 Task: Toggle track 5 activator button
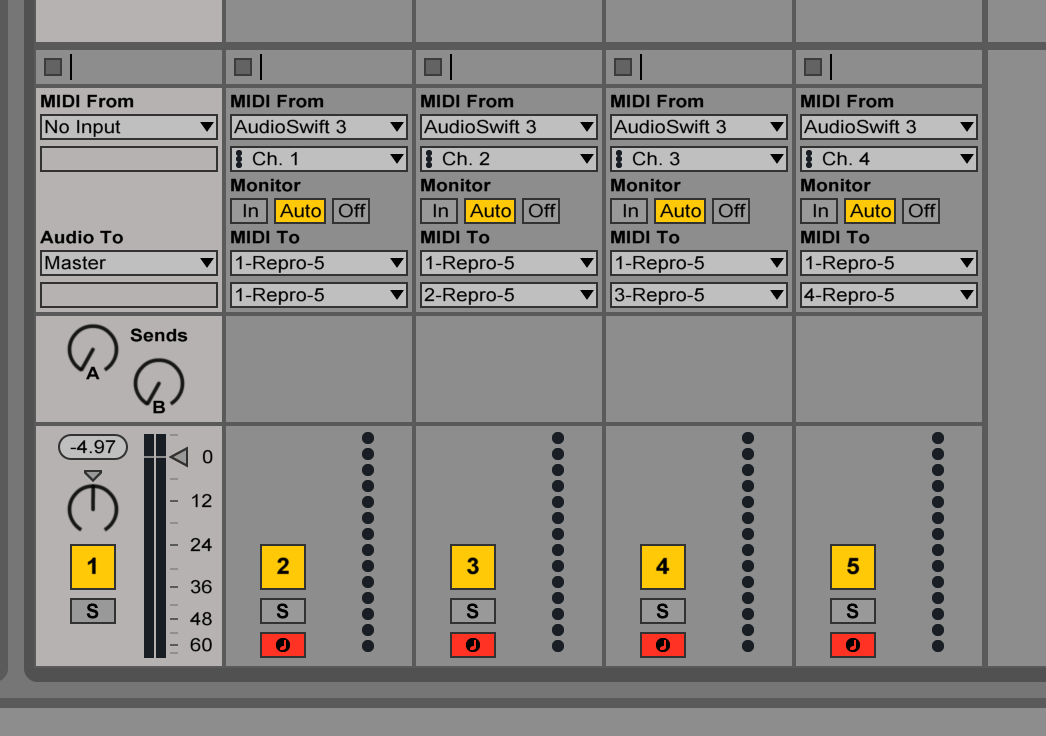pos(853,567)
